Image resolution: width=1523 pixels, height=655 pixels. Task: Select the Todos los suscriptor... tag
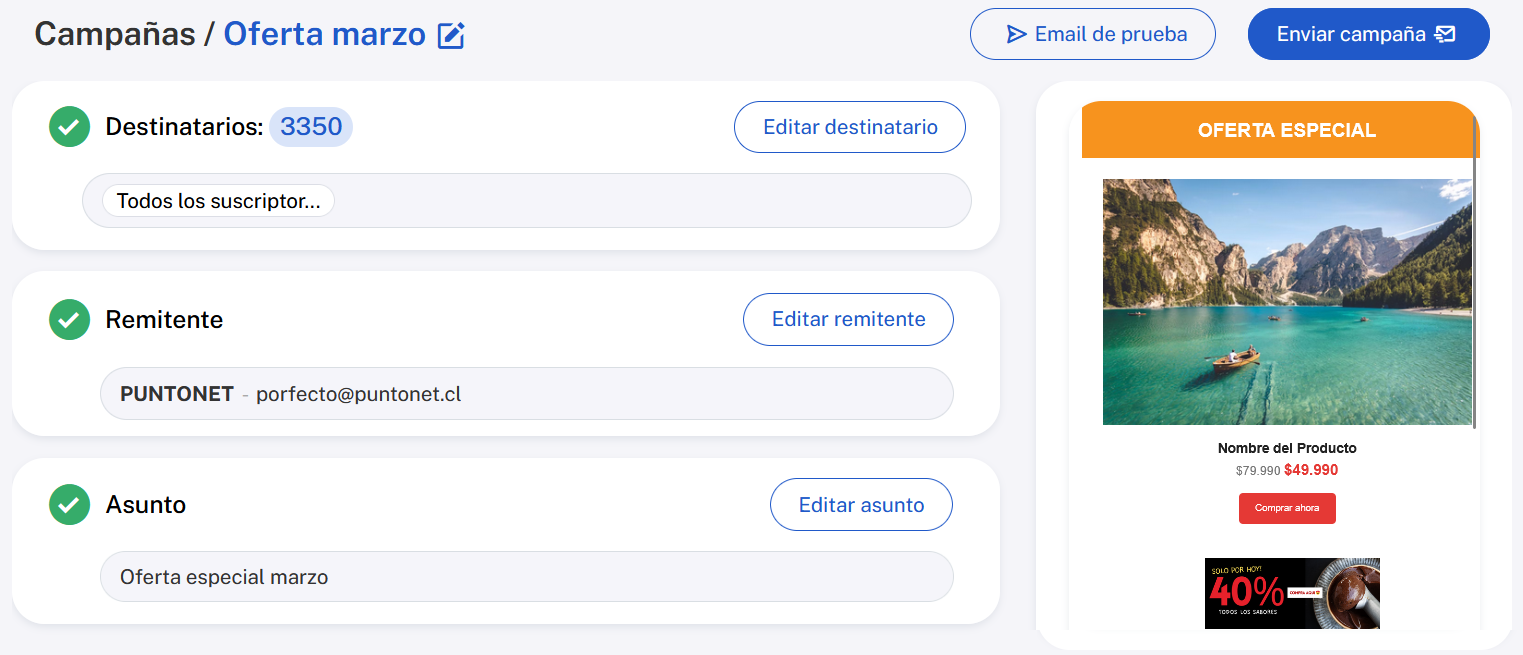point(218,201)
